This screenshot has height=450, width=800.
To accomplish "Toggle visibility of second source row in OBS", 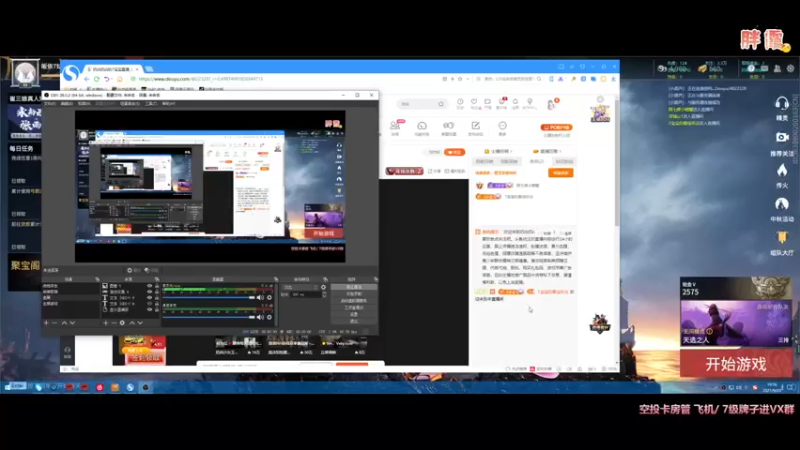I will click(149, 291).
